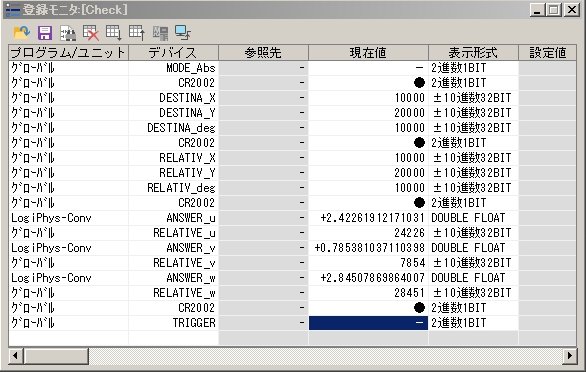The width and height of the screenshot is (586, 372).
Task: Select the RELATIVE_v device cell
Action: click(x=173, y=263)
